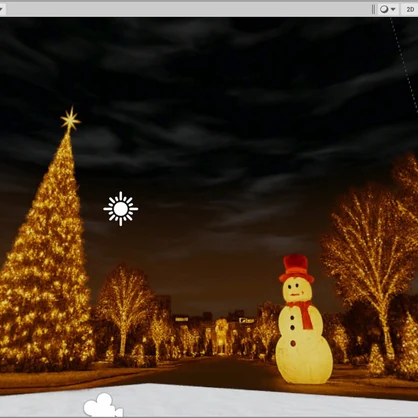
Task: Click the snowman sprite in the scene
Action: (303, 320)
